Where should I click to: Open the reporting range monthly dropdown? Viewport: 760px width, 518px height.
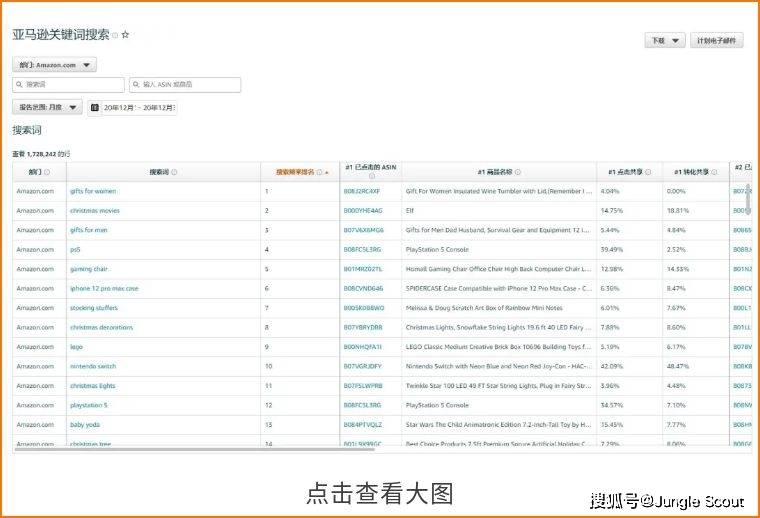pos(47,107)
